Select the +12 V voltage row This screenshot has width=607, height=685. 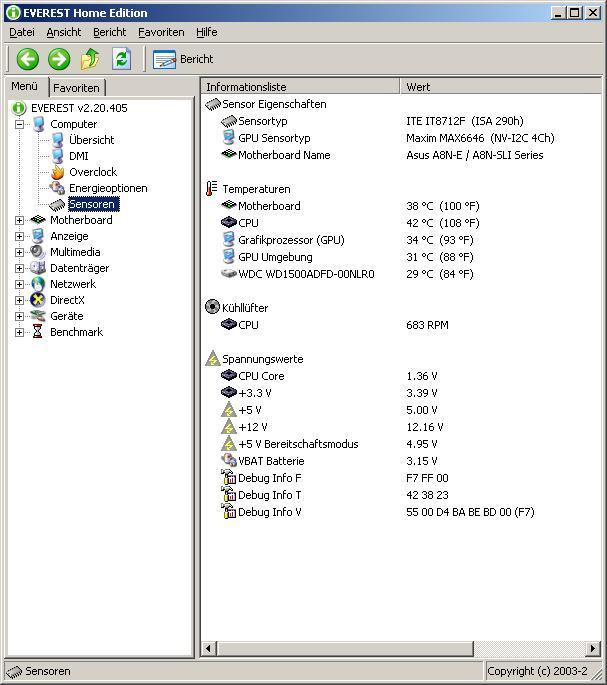pos(401,427)
